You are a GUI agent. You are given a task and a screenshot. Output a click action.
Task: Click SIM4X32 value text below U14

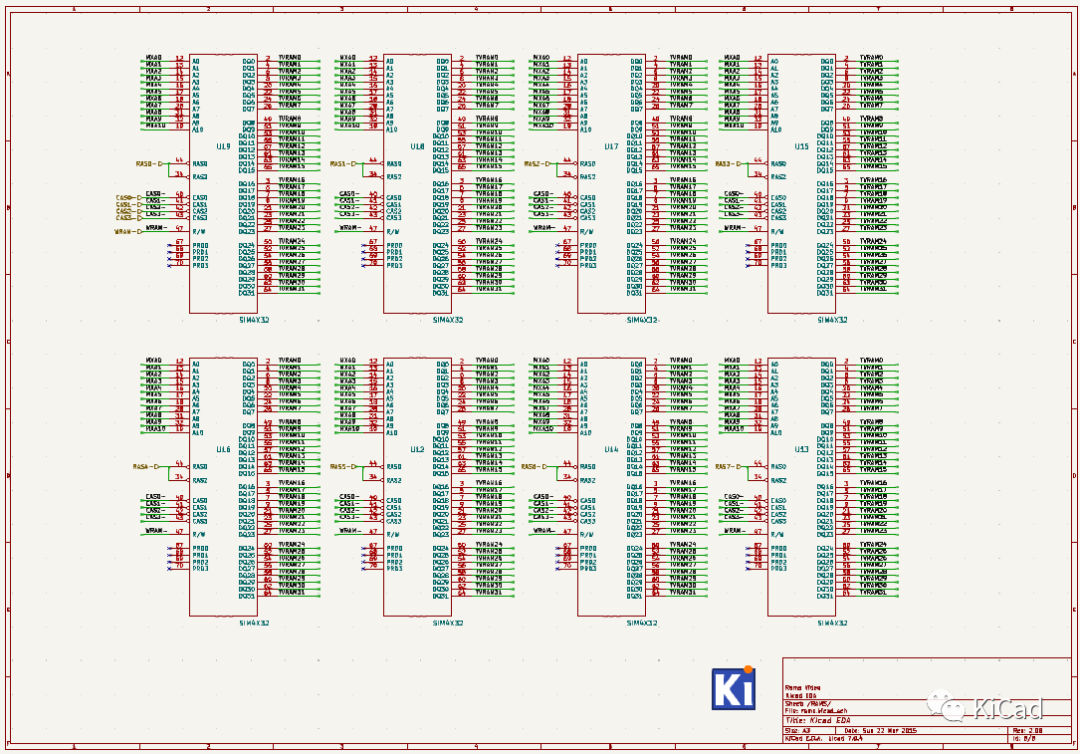click(642, 623)
